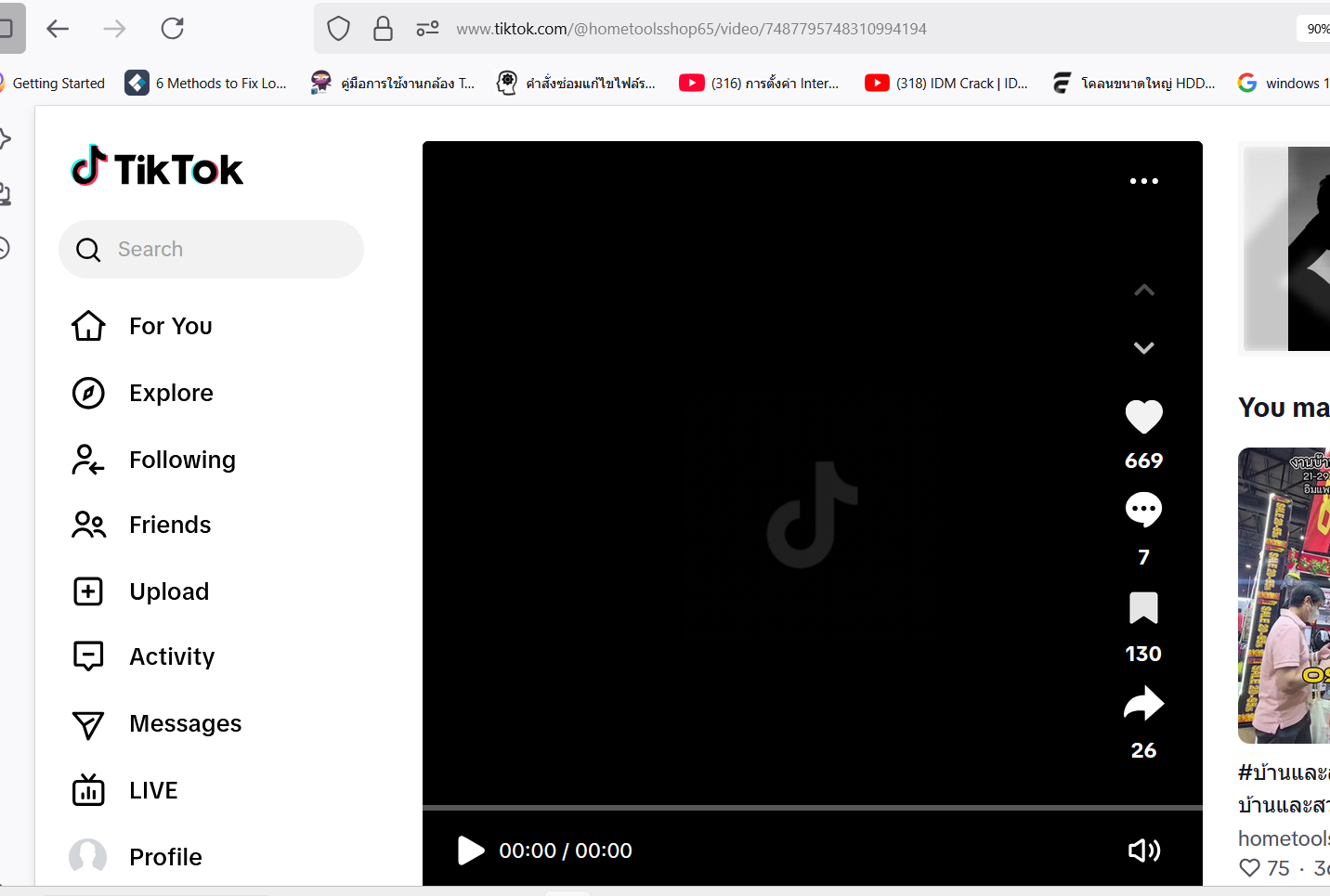
Task: Open '6 Methods to Fix Lo...' bookmark
Action: click(206, 83)
